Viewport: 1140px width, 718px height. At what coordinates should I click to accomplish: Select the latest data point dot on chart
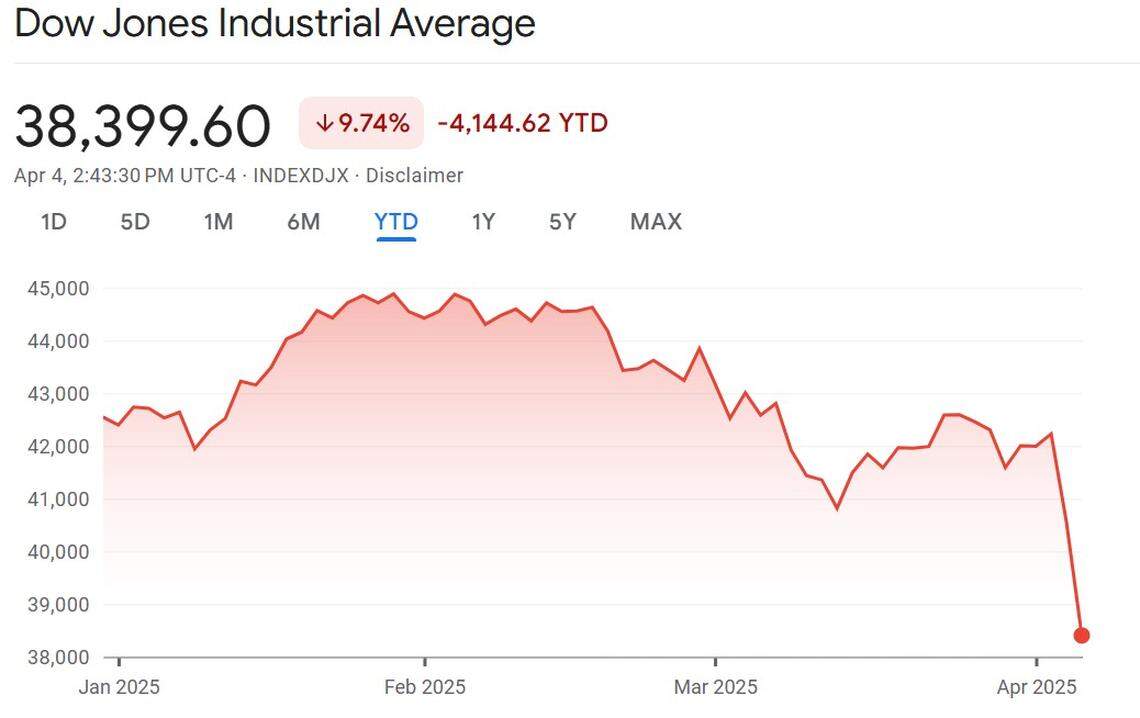[x=1081, y=634]
